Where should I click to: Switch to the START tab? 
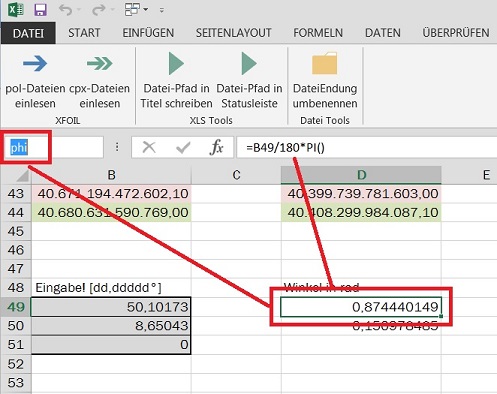[84, 33]
